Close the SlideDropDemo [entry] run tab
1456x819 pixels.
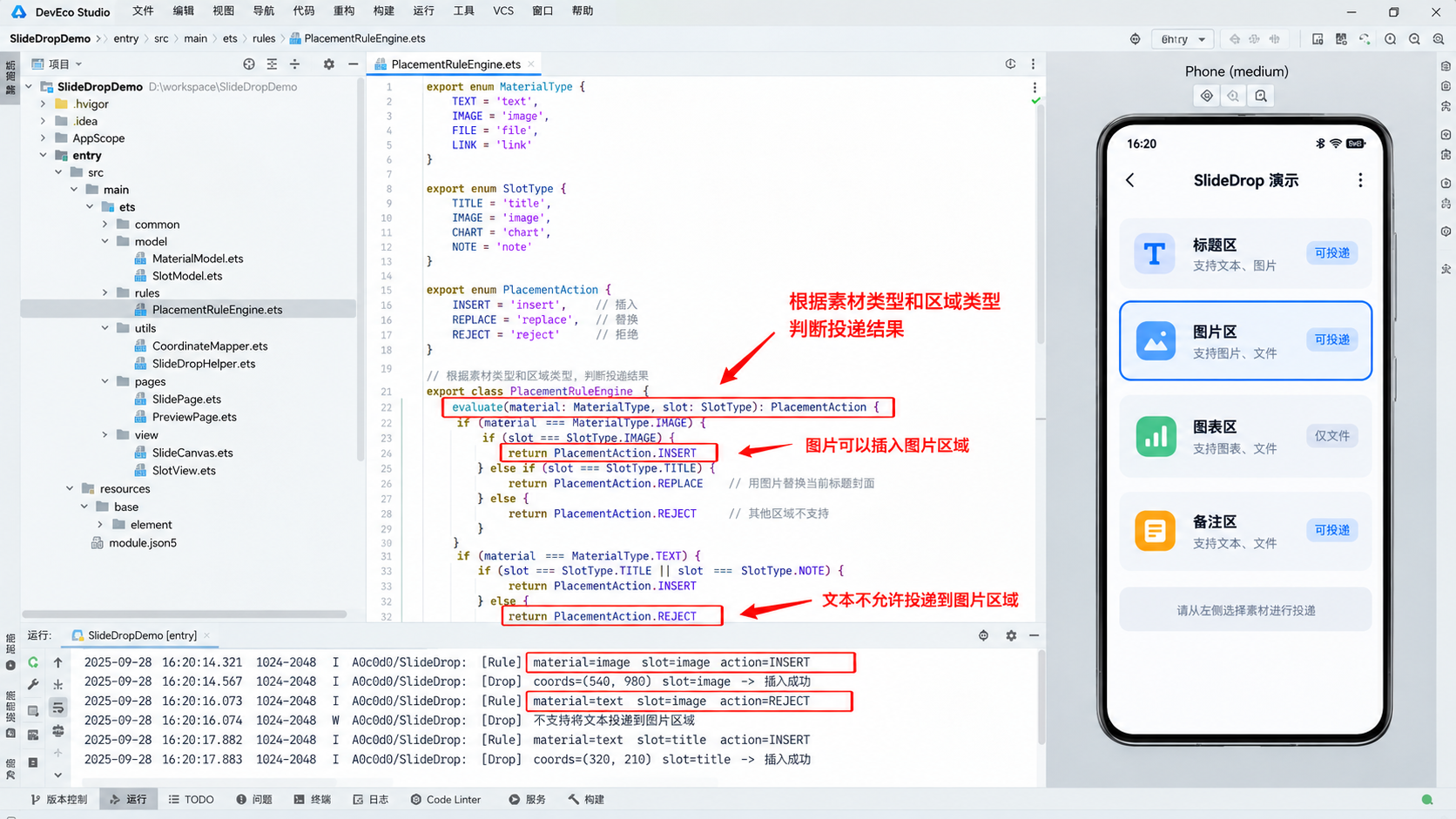tap(206, 635)
